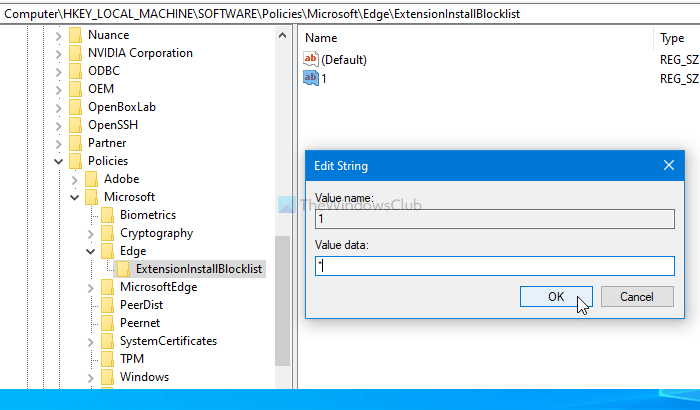The image size is (700, 410).
Task: Click the OK button
Action: (557, 297)
